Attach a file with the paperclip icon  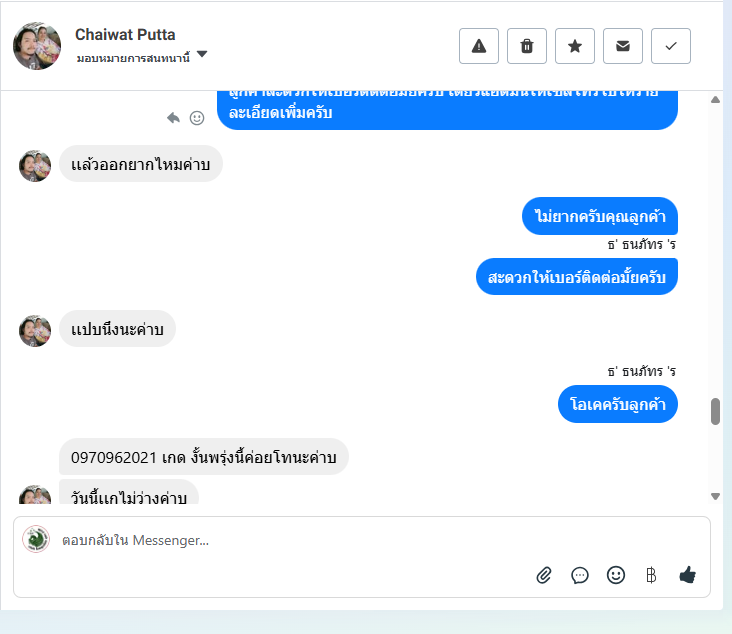(544, 575)
